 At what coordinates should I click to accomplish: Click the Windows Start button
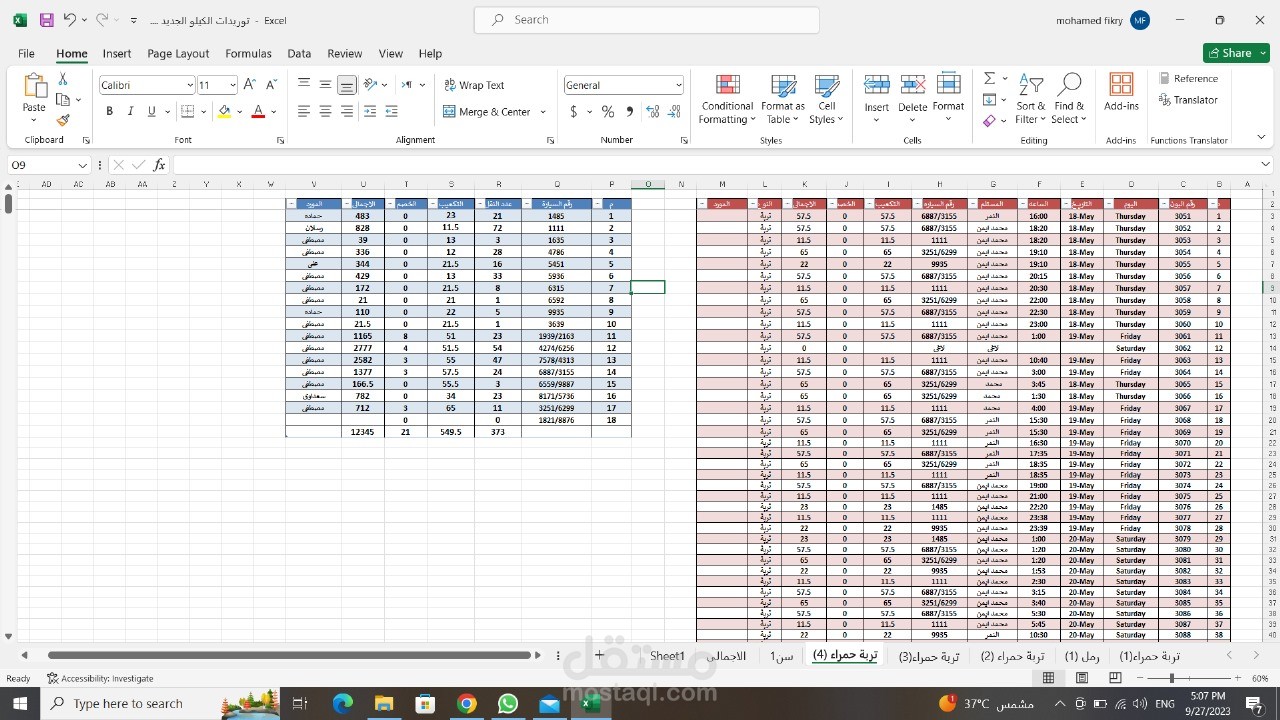(x=20, y=704)
